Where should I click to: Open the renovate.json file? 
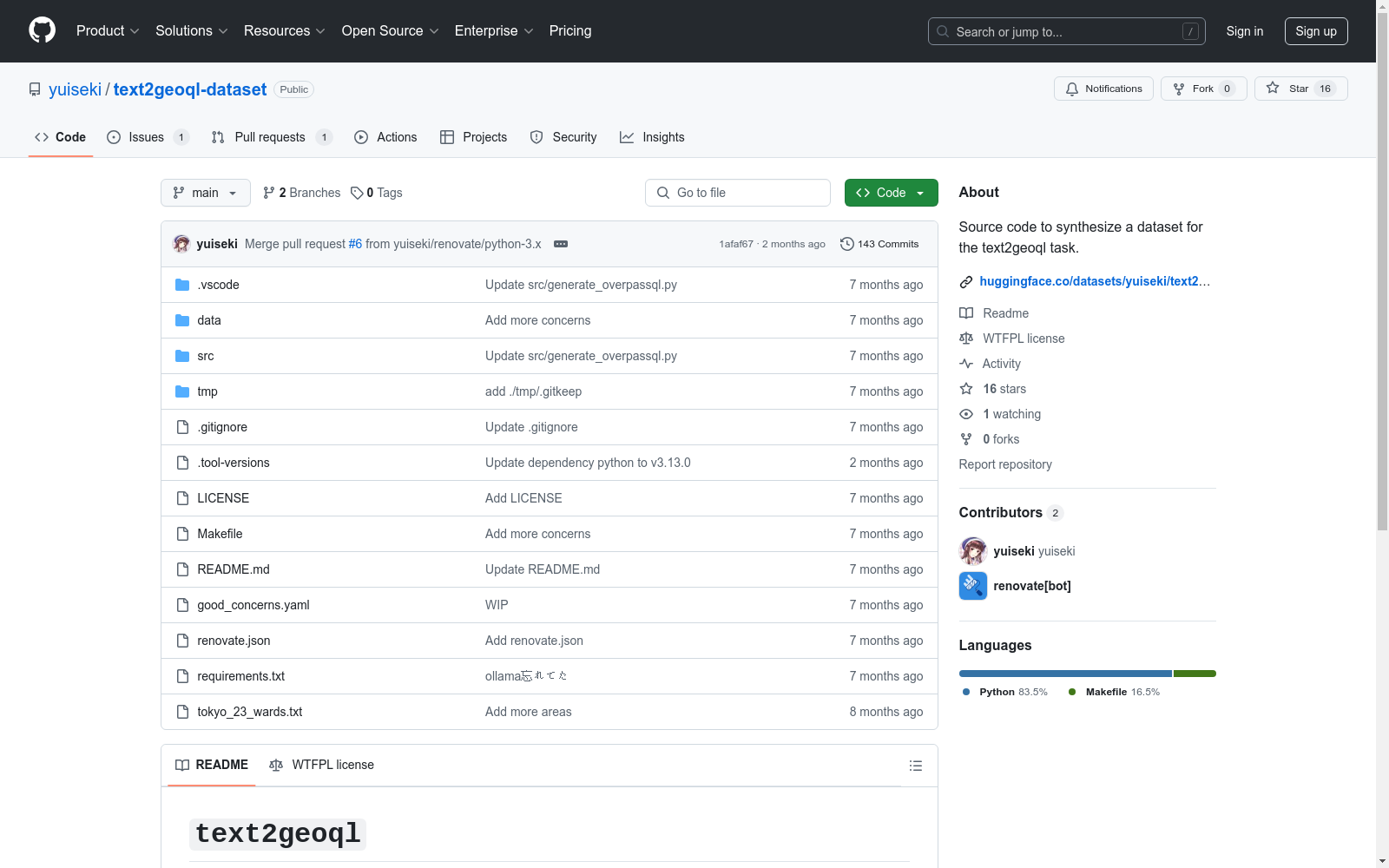pos(234,641)
